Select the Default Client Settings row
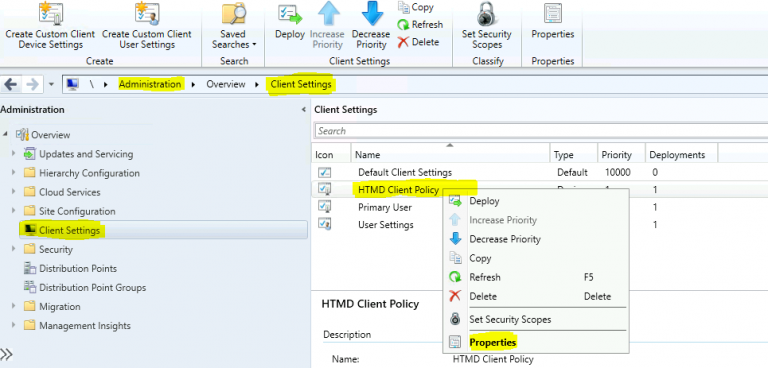The height and width of the screenshot is (368, 768). 539,172
